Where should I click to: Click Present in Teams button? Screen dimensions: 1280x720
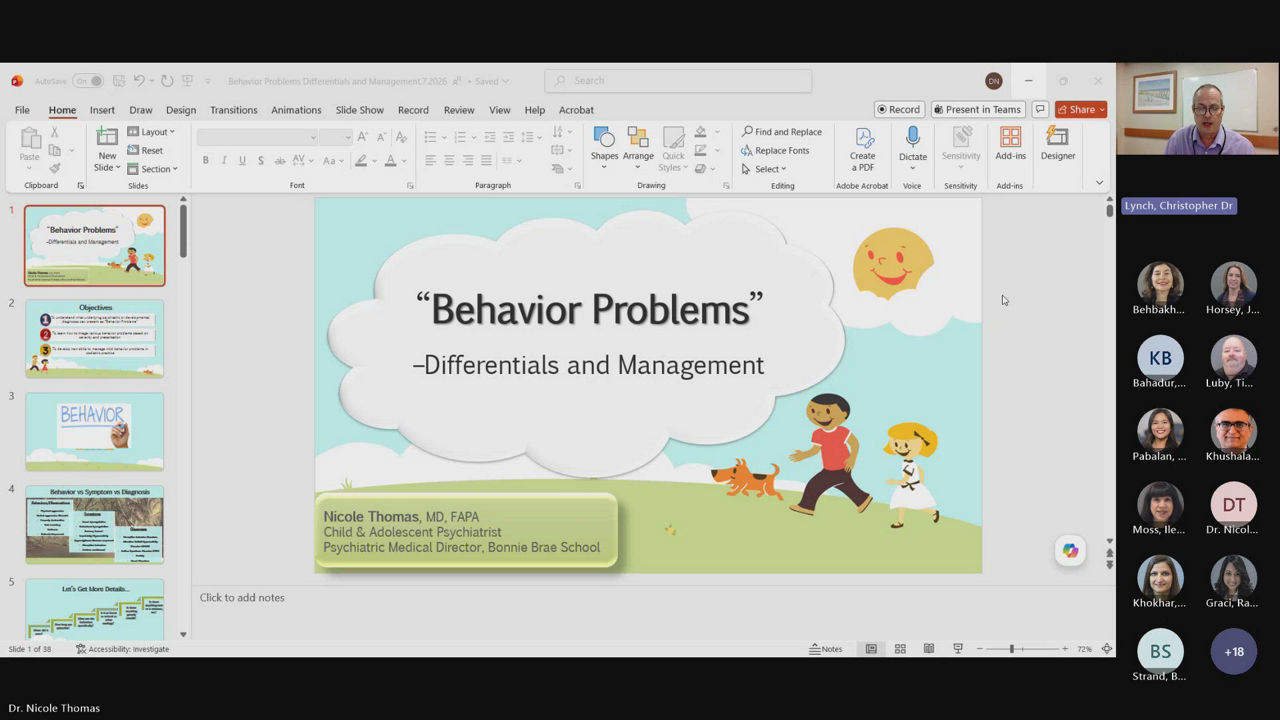[977, 110]
